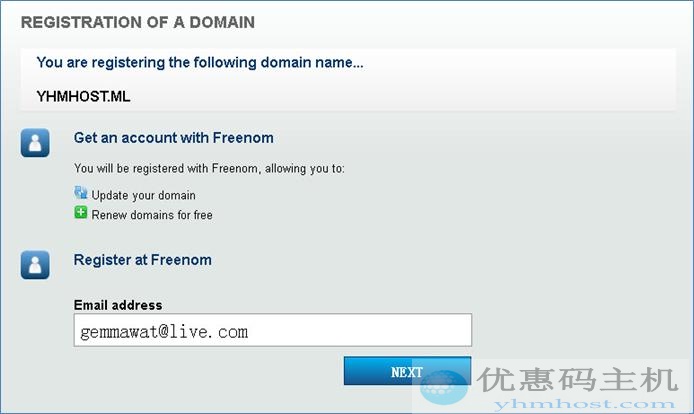Focus the Email address input field
Screen dimensions: 694x414
tap(273, 330)
